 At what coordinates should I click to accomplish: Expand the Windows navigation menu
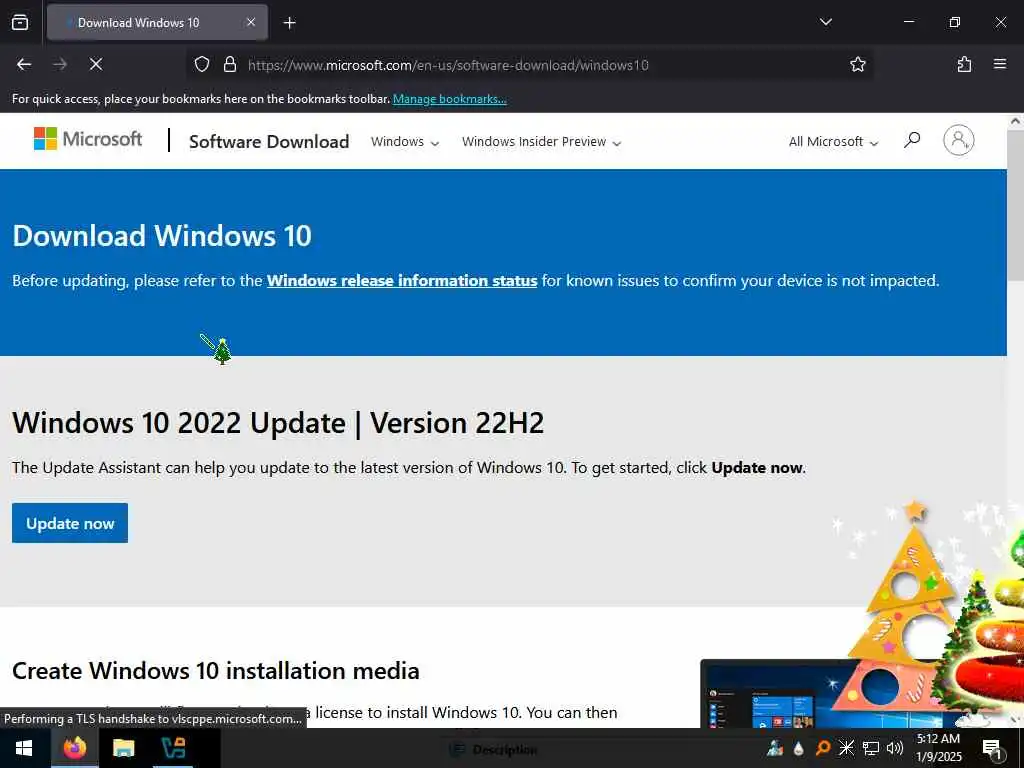click(x=404, y=142)
